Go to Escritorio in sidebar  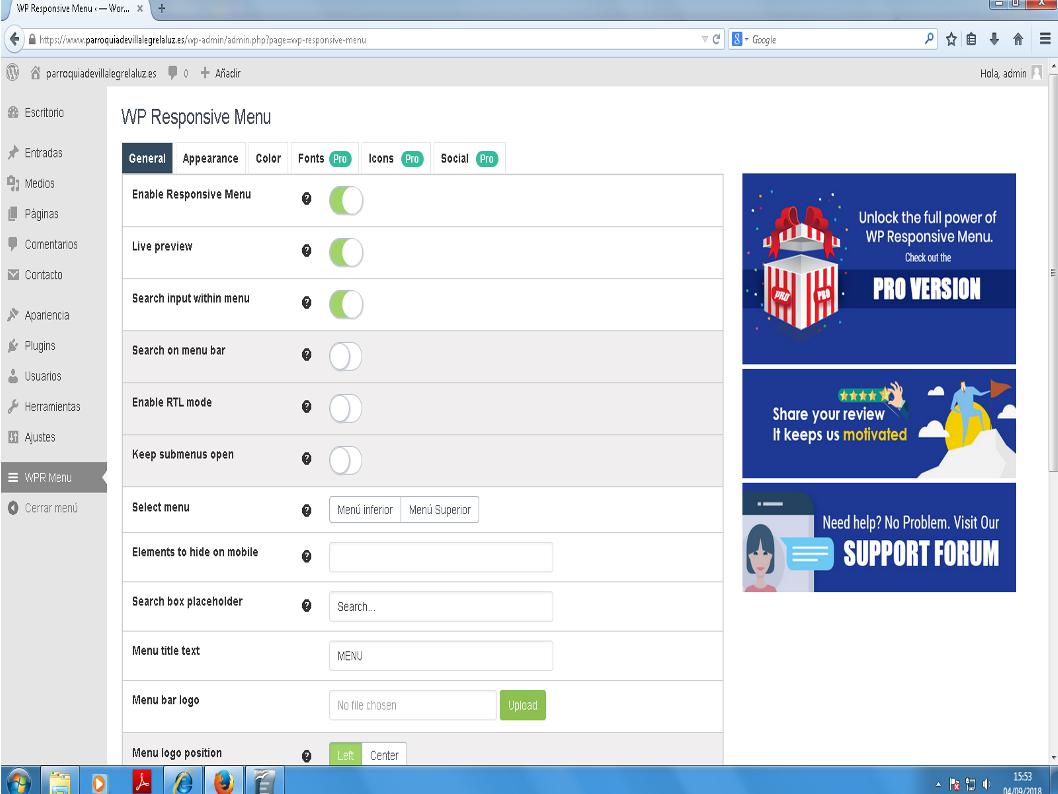(44, 113)
